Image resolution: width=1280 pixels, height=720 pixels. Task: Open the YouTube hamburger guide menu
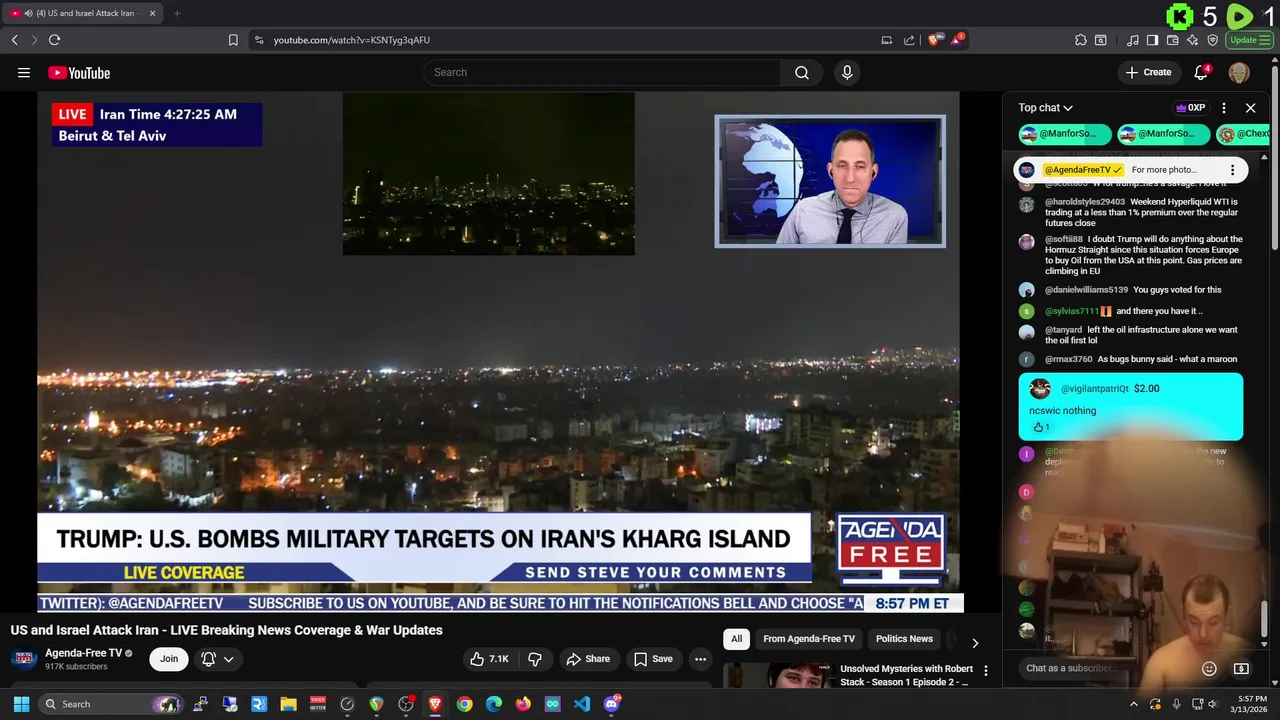[x=24, y=72]
